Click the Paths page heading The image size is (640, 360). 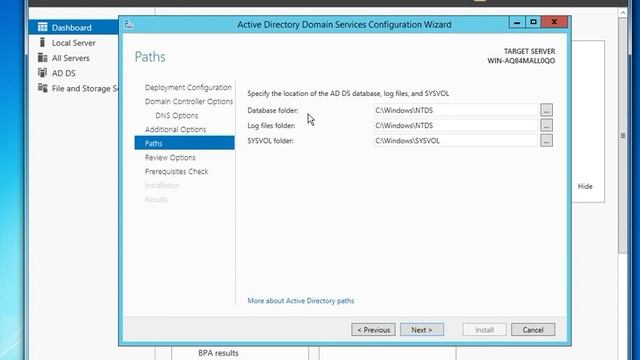150,57
